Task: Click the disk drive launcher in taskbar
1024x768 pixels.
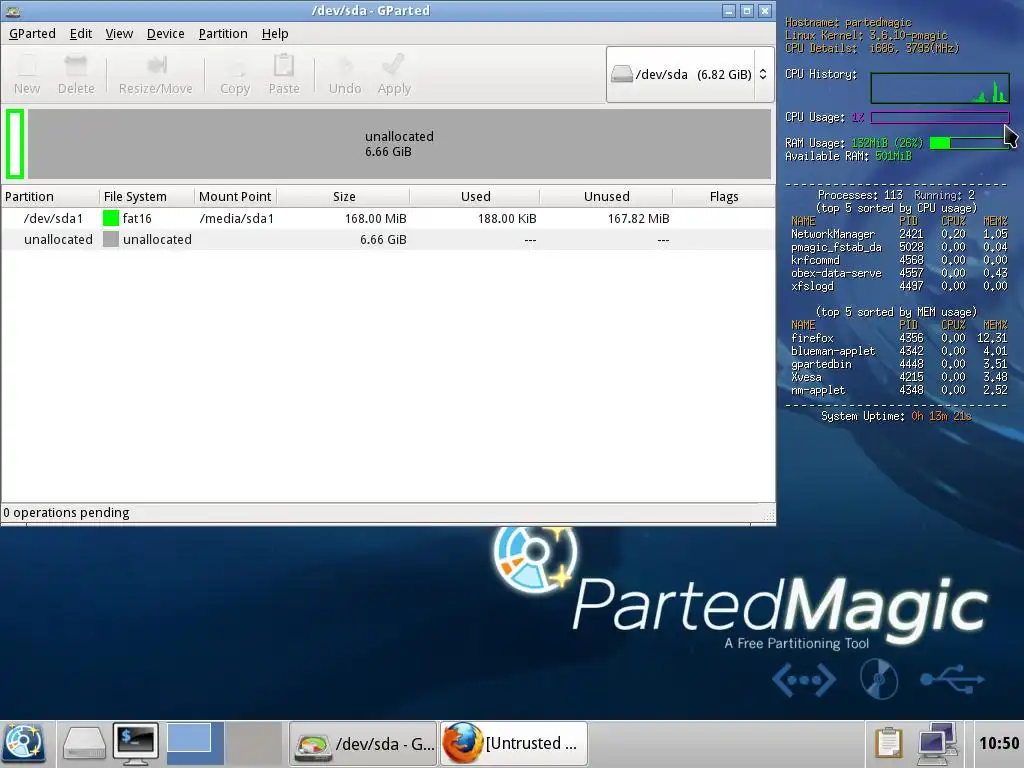Action: (x=84, y=744)
